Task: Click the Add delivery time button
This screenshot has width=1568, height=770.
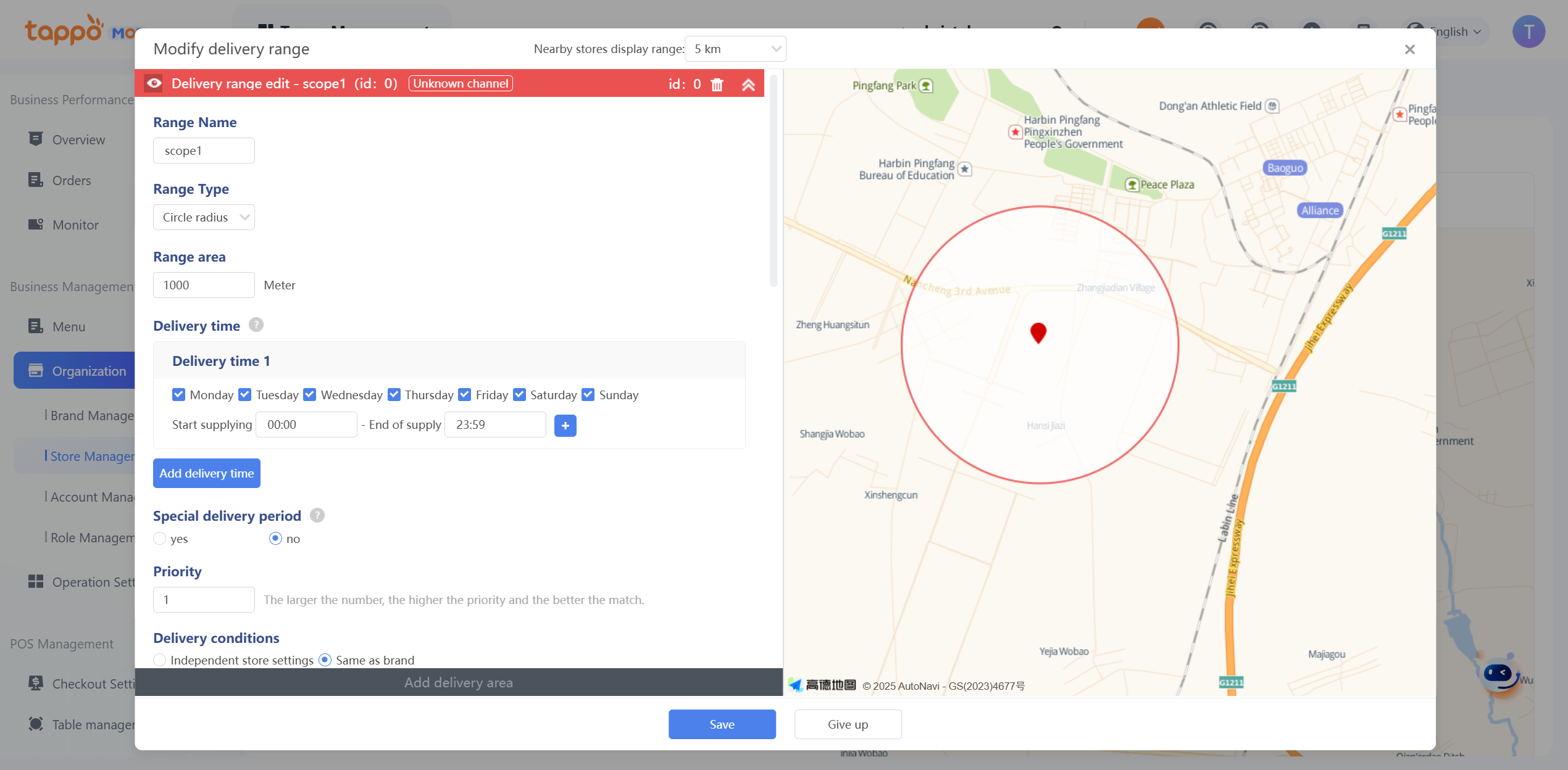Action: pyautogui.click(x=206, y=473)
